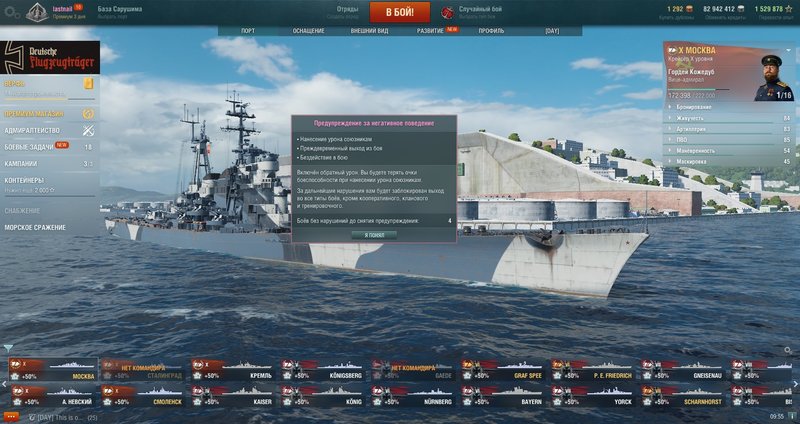
Task: Click the doubloons purchase icon
Action: [689, 9]
